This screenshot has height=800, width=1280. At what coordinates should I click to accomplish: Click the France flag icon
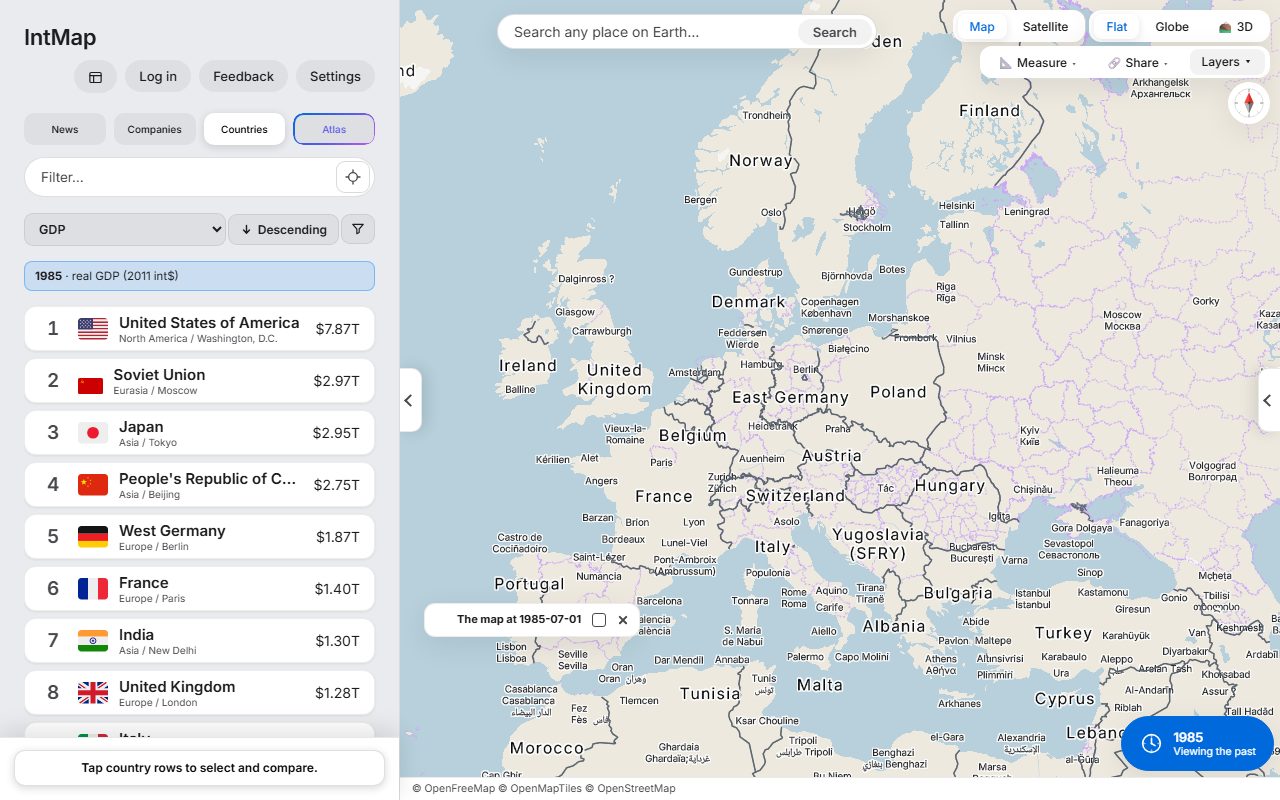(x=93, y=589)
